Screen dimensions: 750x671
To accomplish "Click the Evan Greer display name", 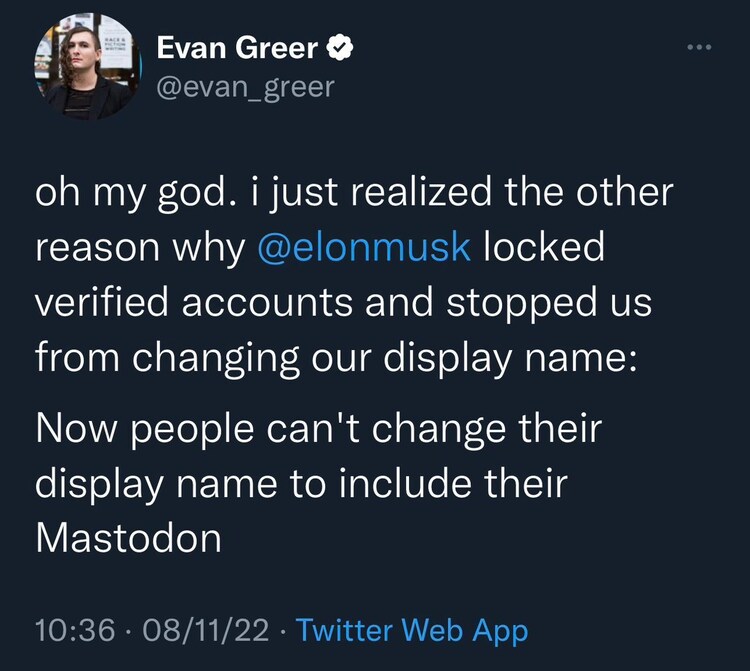I will click(x=238, y=48).
